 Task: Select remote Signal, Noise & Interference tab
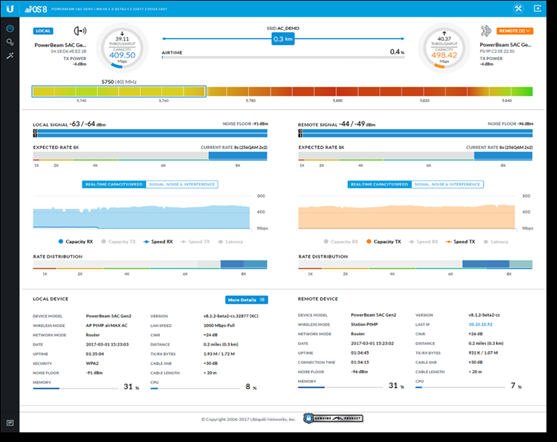[447, 184]
